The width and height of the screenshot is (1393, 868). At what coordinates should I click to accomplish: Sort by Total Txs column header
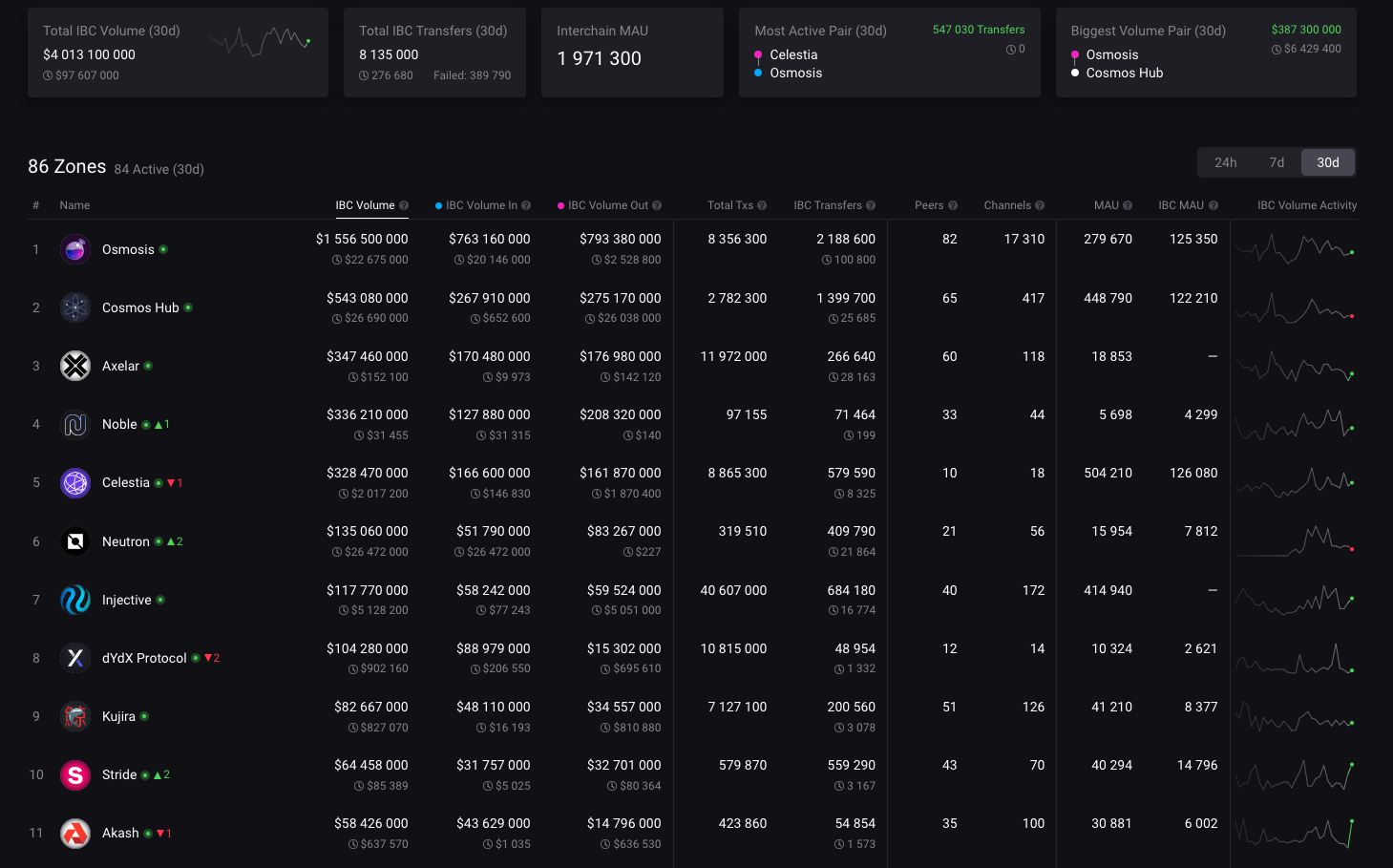coord(729,205)
